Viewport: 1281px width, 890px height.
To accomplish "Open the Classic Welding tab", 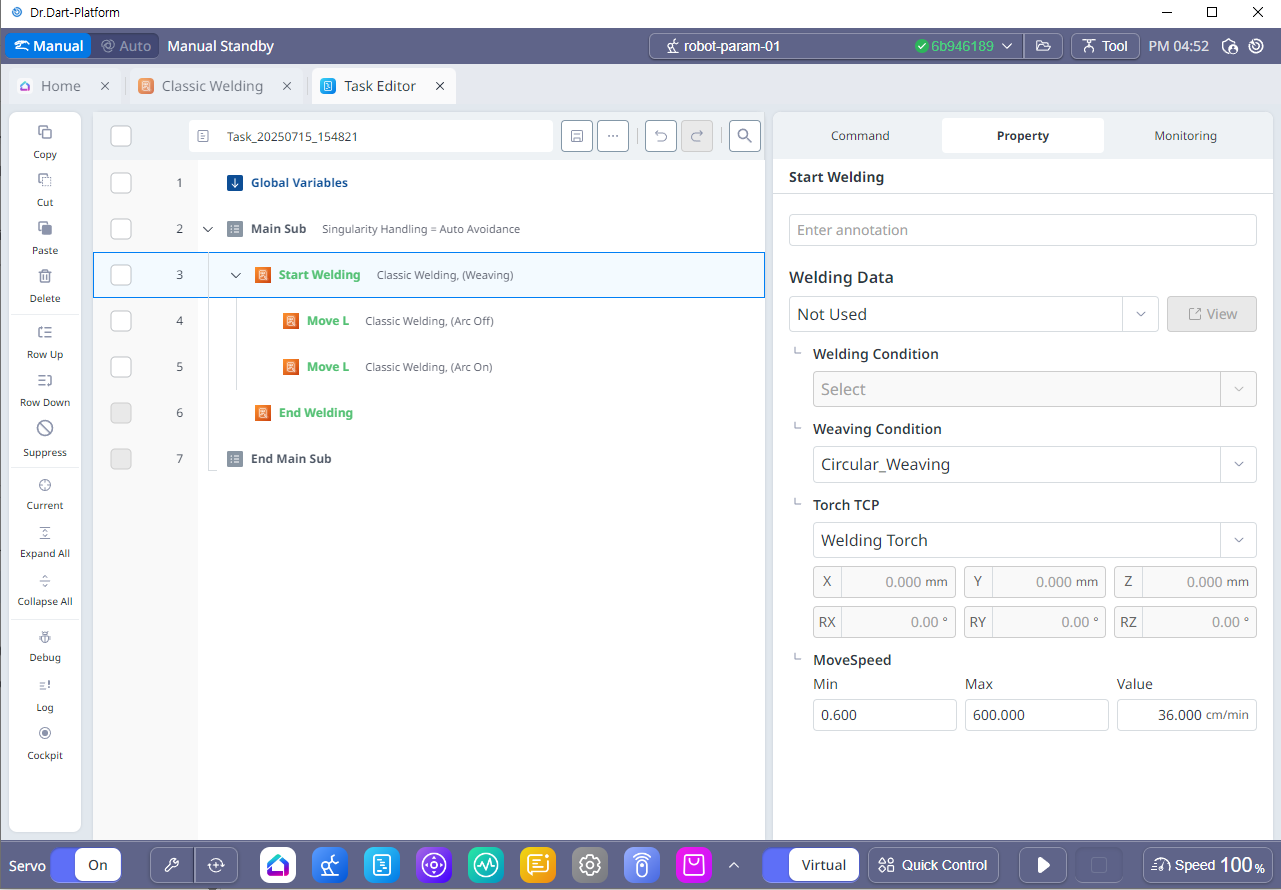I will (x=212, y=86).
